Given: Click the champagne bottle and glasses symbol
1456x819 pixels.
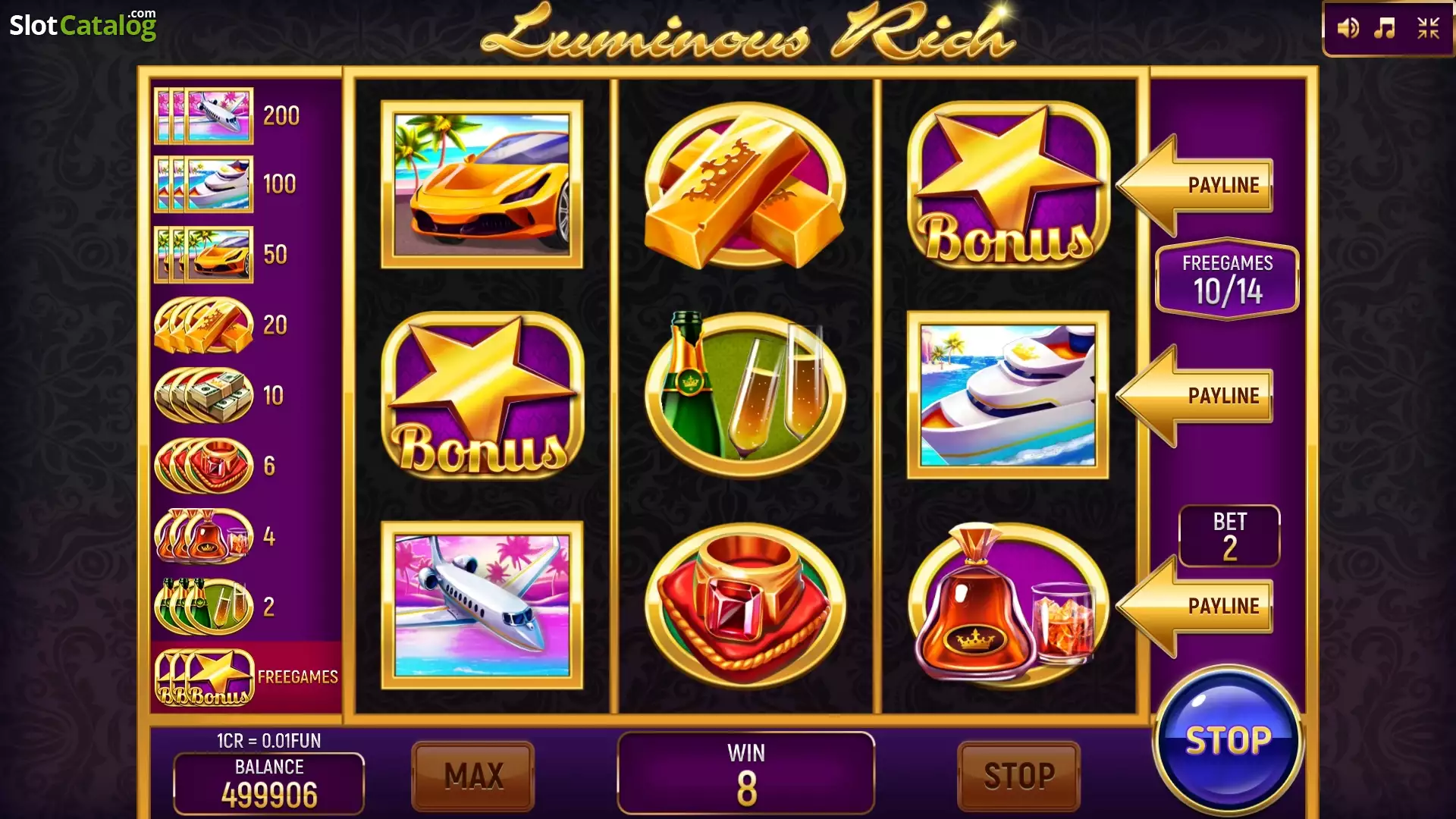Looking at the screenshot, I should [x=745, y=394].
